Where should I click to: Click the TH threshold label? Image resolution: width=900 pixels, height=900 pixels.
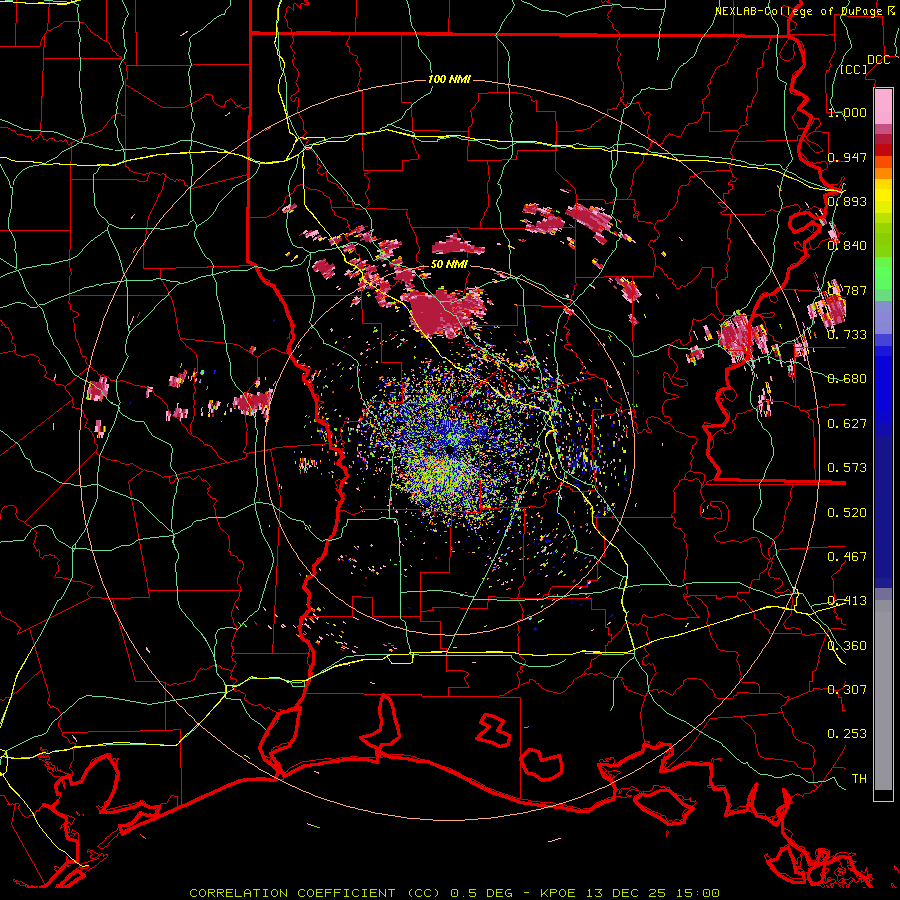click(859, 778)
